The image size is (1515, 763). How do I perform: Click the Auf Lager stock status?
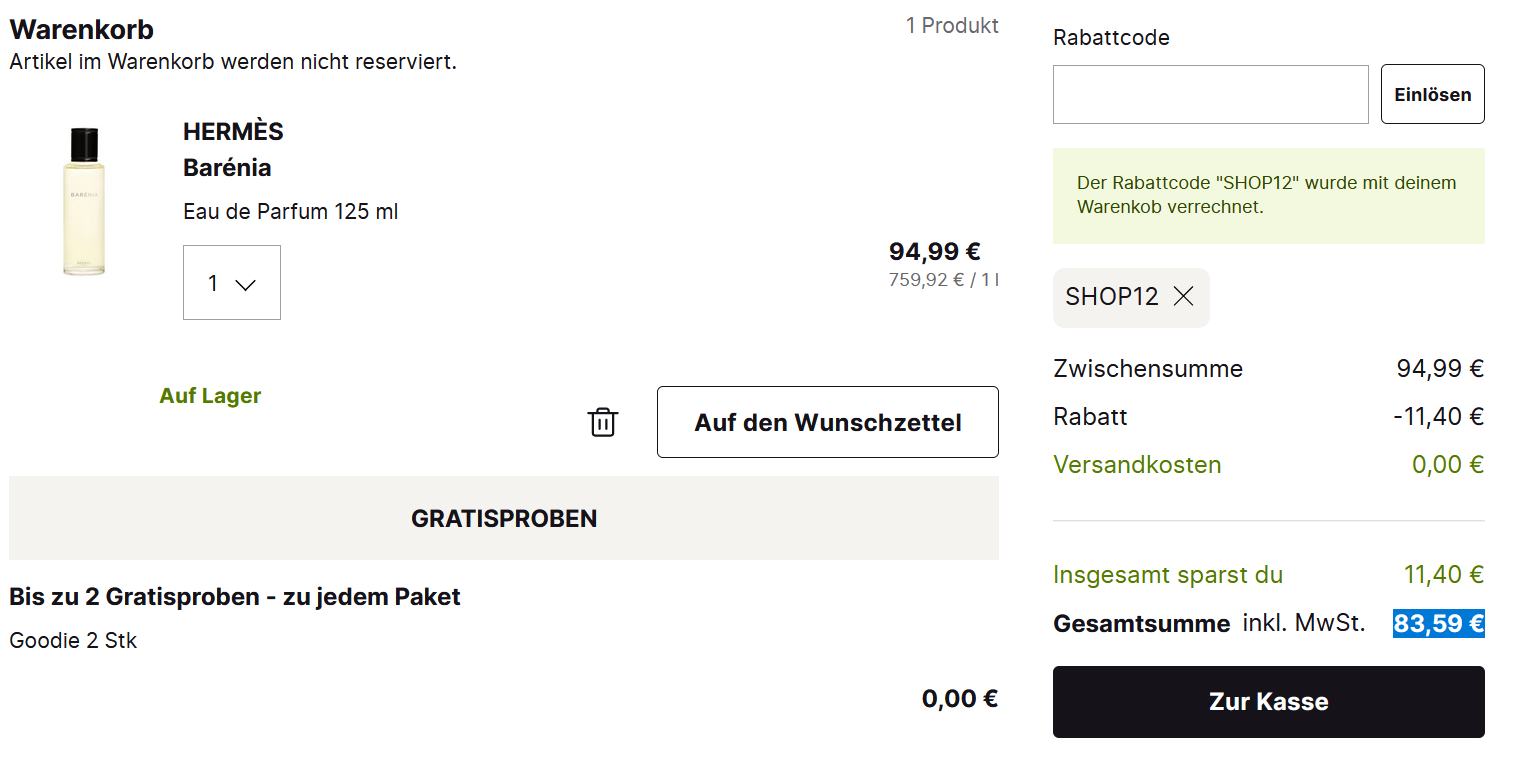[x=210, y=396]
